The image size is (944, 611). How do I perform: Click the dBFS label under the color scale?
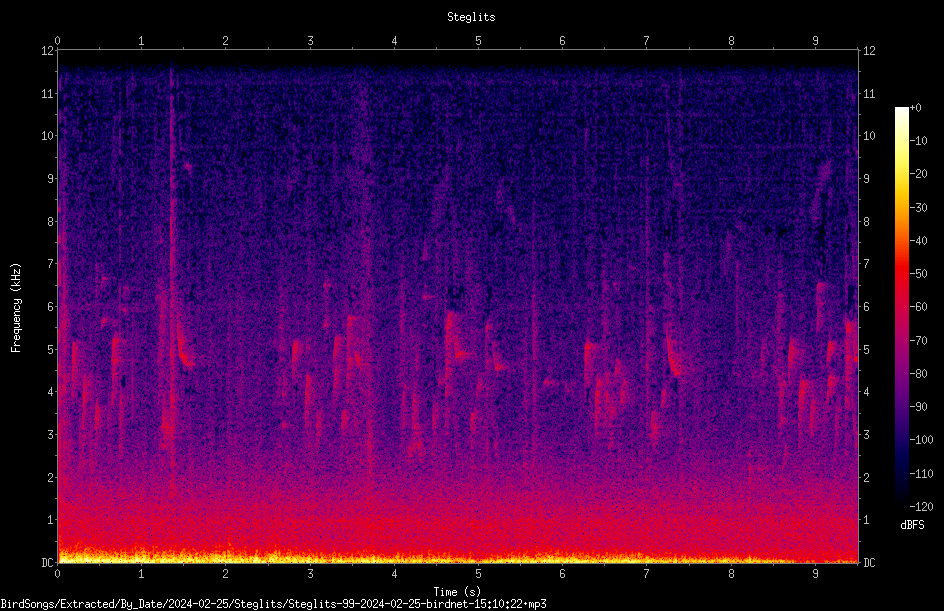(912, 525)
